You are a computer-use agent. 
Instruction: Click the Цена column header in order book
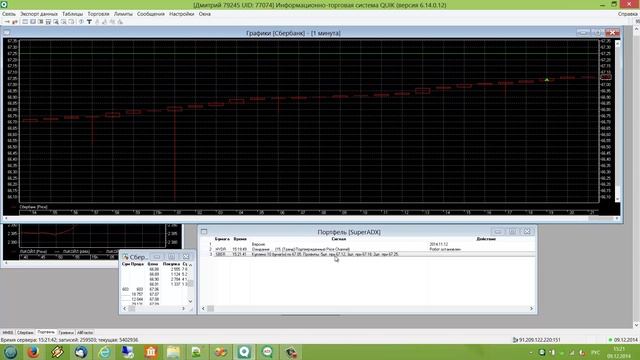click(x=153, y=264)
